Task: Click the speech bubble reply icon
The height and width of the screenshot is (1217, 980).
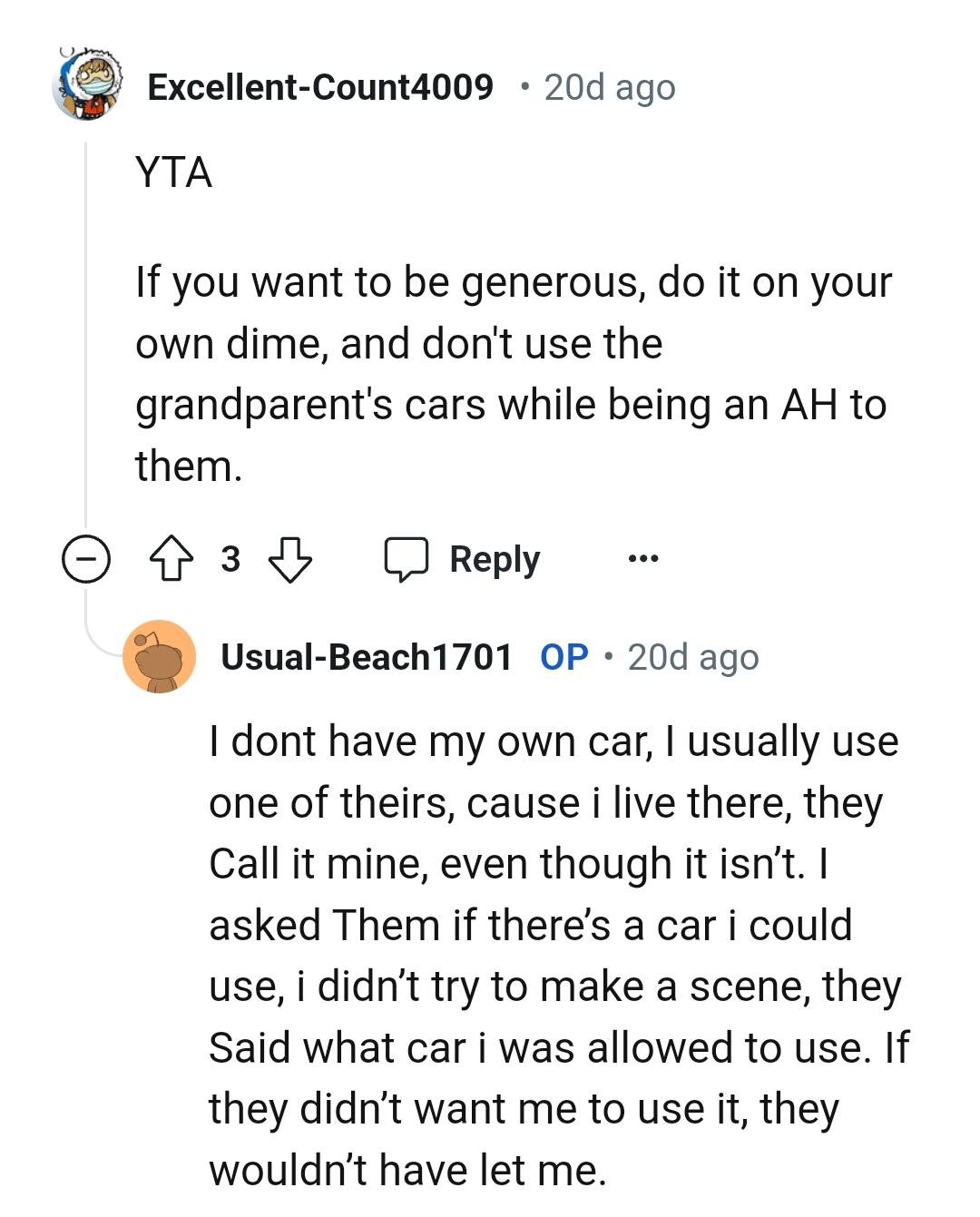Action: tap(406, 559)
